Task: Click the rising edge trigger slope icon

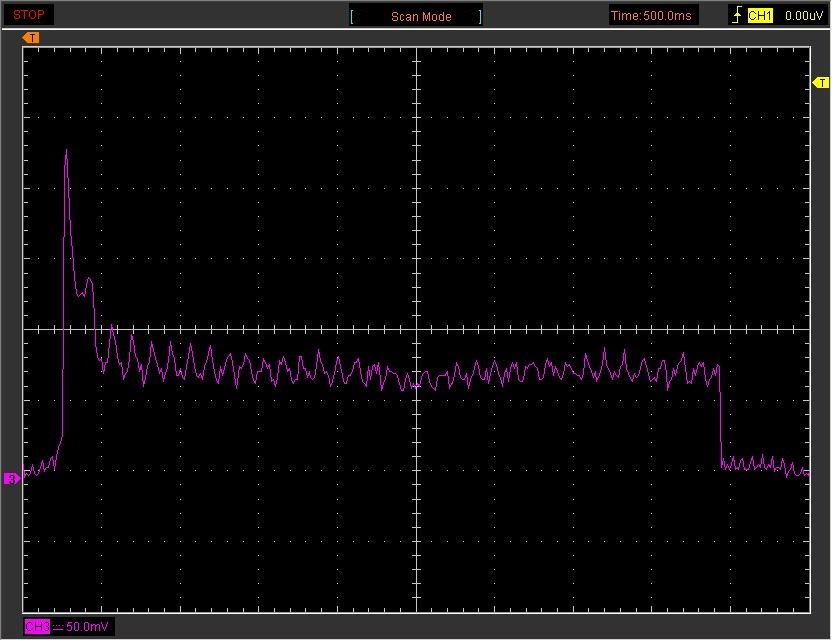Action: click(x=737, y=15)
